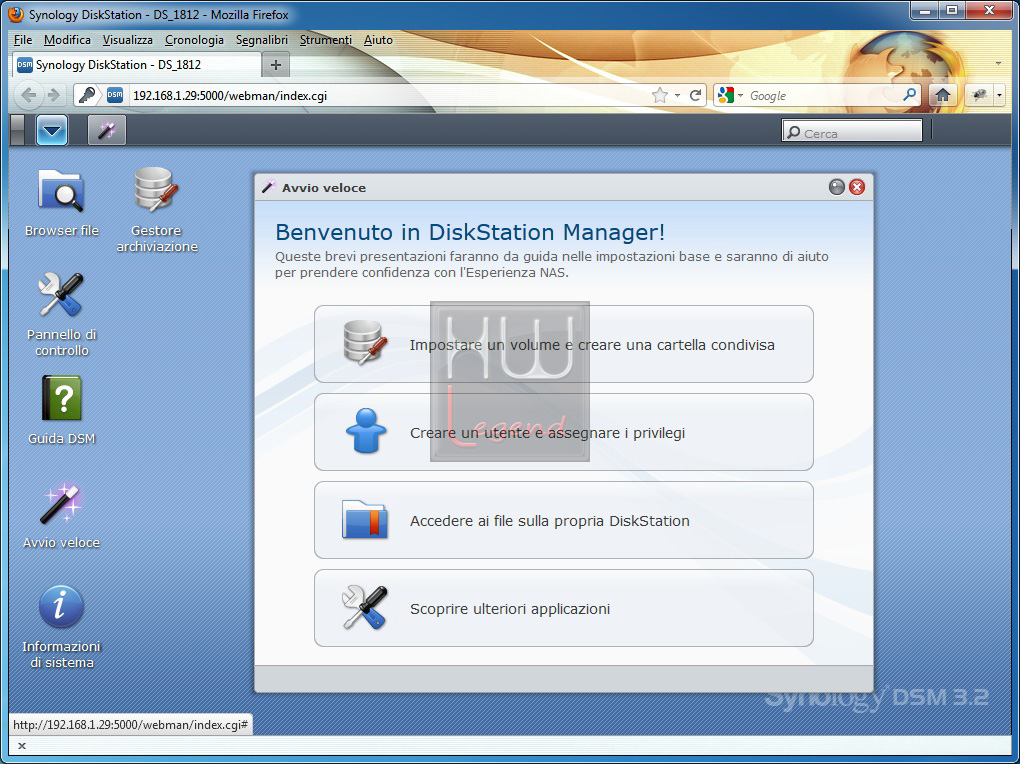The width and height of the screenshot is (1020, 764).
Task: Go to Firefox home page icon
Action: point(943,96)
